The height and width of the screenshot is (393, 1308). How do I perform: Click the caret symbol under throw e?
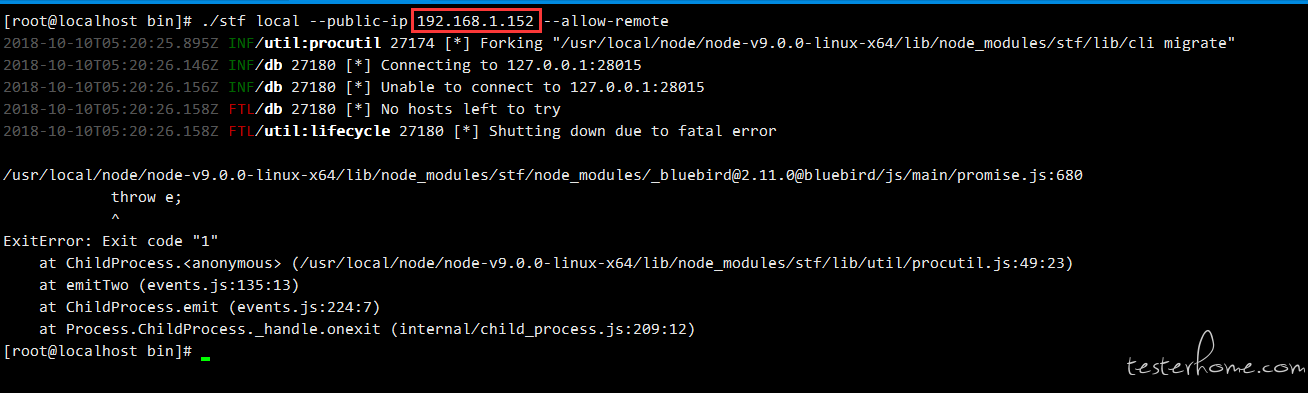pyautogui.click(x=115, y=218)
